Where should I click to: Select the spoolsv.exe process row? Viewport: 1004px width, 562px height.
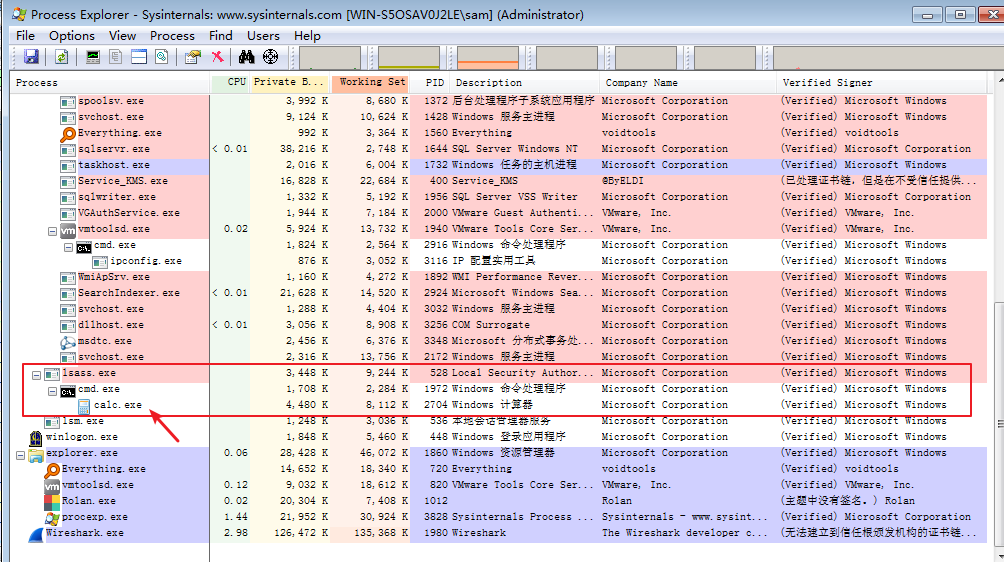[498, 101]
